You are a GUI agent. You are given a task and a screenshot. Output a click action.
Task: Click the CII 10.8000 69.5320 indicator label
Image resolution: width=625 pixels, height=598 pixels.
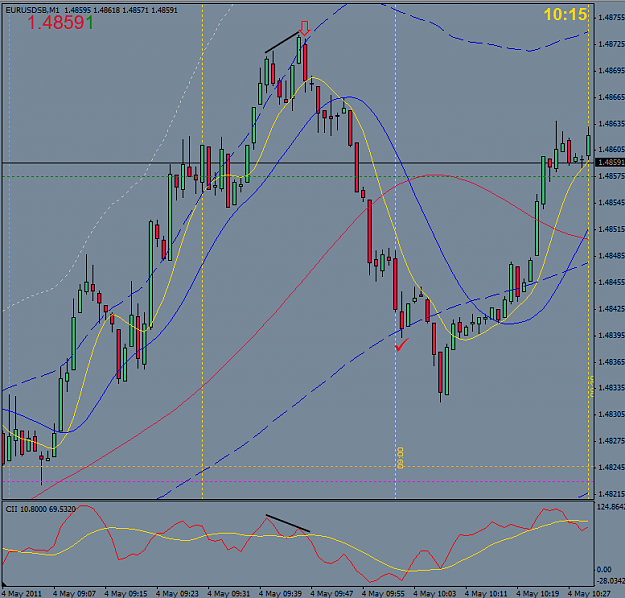tap(40, 509)
